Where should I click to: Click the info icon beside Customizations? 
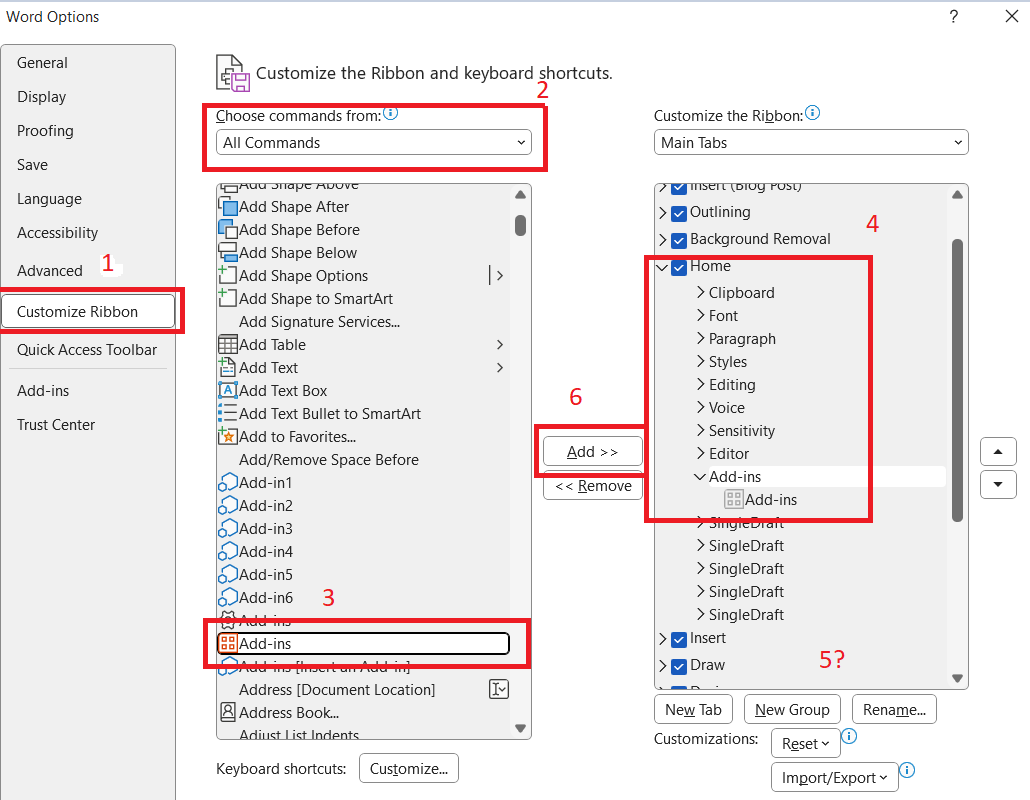[x=849, y=736]
